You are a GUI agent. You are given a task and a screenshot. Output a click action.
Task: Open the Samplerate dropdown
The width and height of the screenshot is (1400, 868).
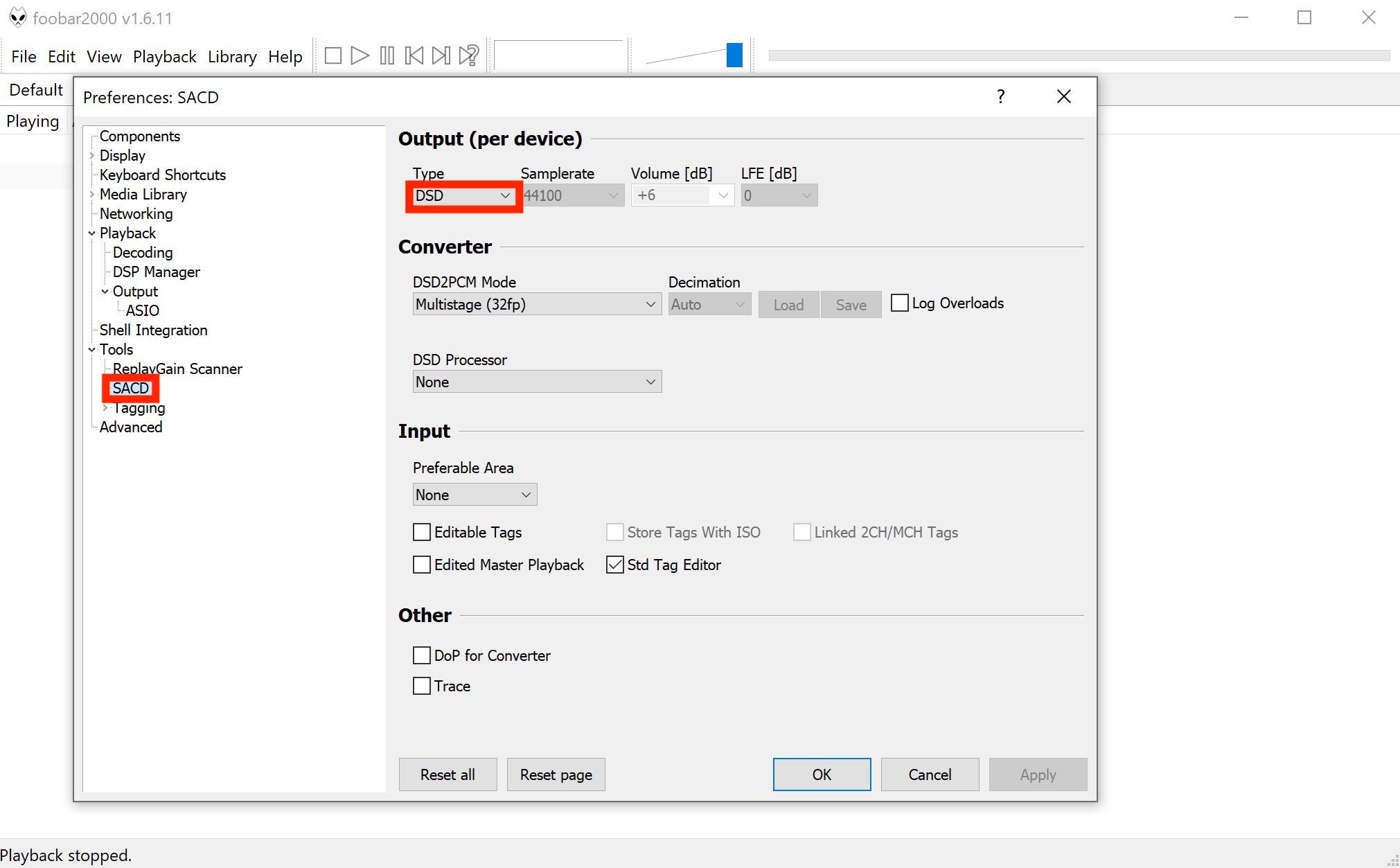[572, 195]
